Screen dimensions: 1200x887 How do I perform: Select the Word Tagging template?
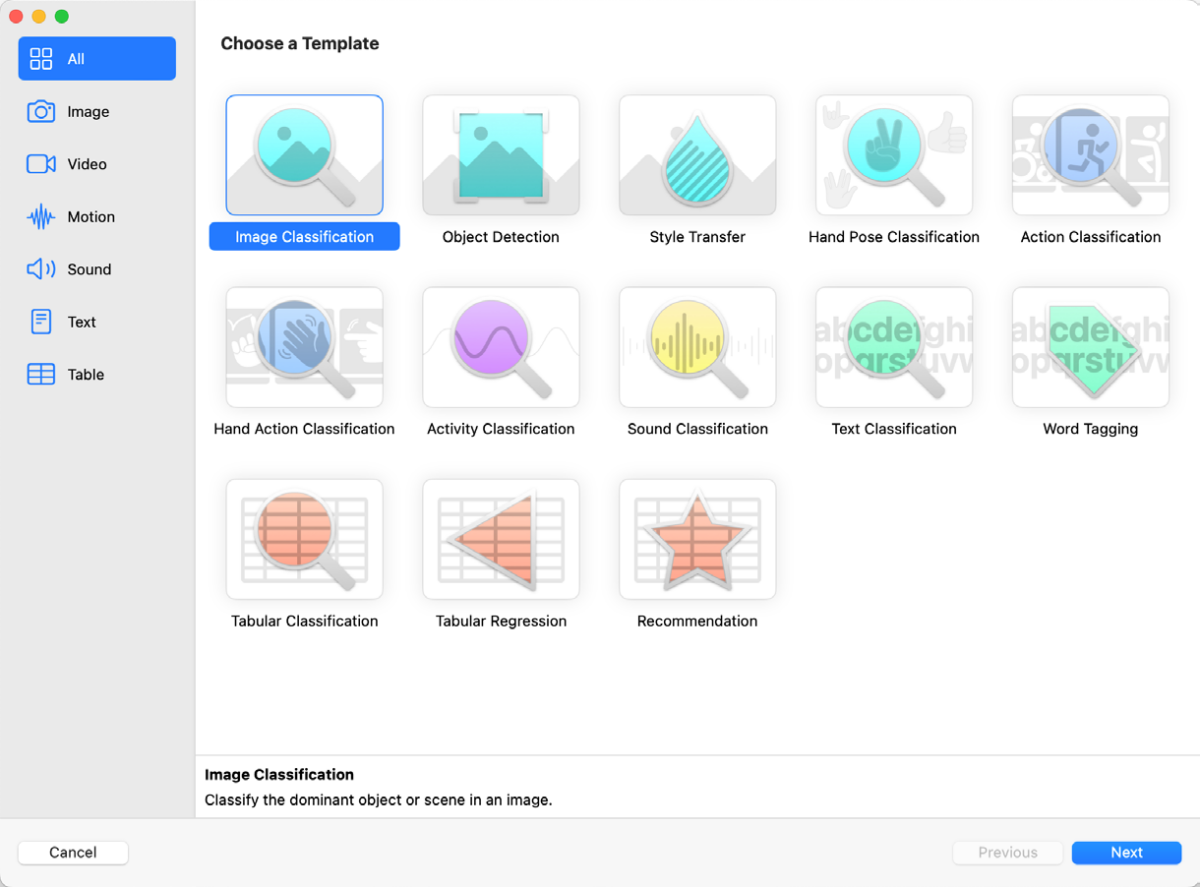(1090, 347)
